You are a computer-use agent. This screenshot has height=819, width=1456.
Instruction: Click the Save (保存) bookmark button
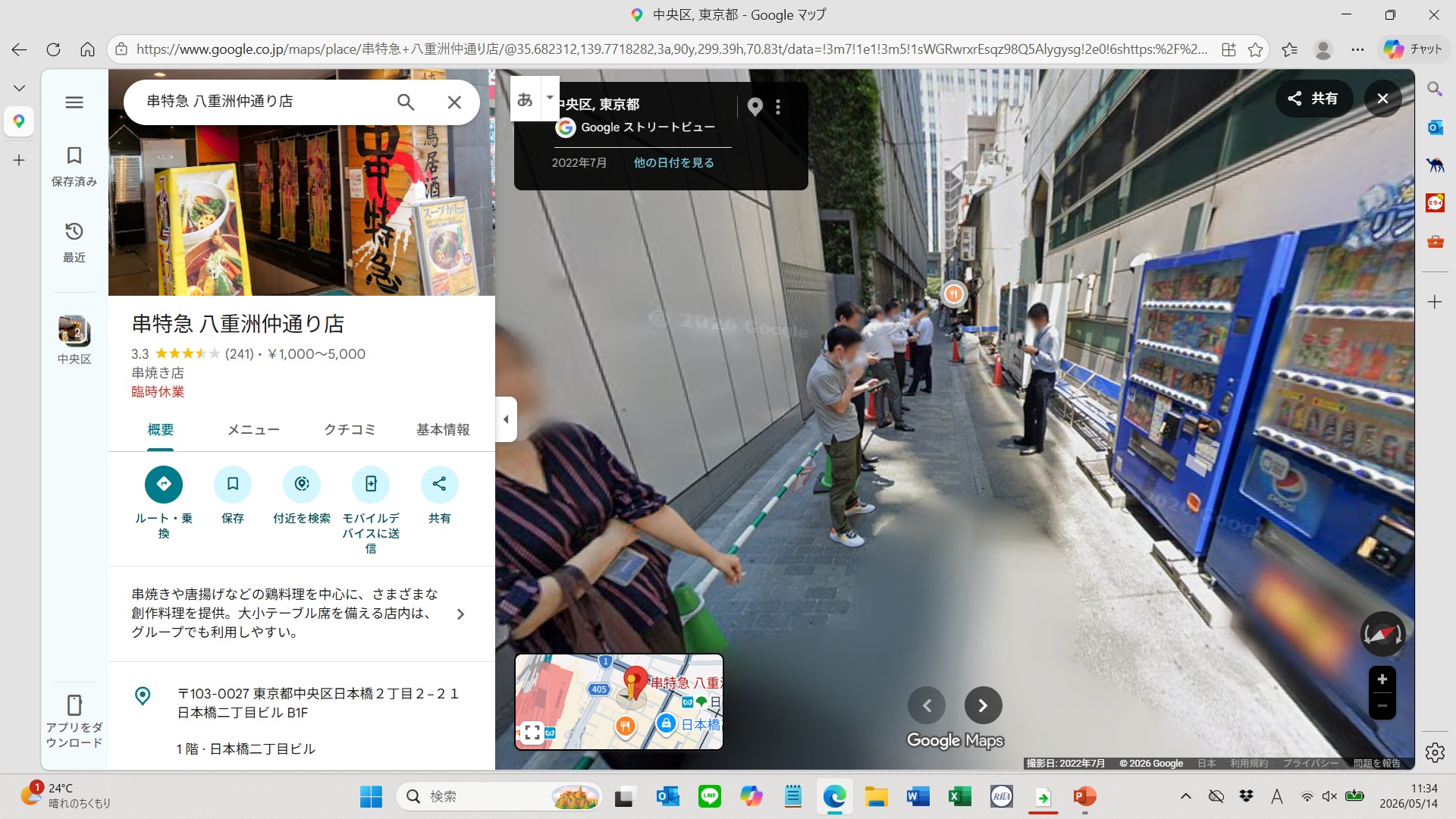[233, 484]
